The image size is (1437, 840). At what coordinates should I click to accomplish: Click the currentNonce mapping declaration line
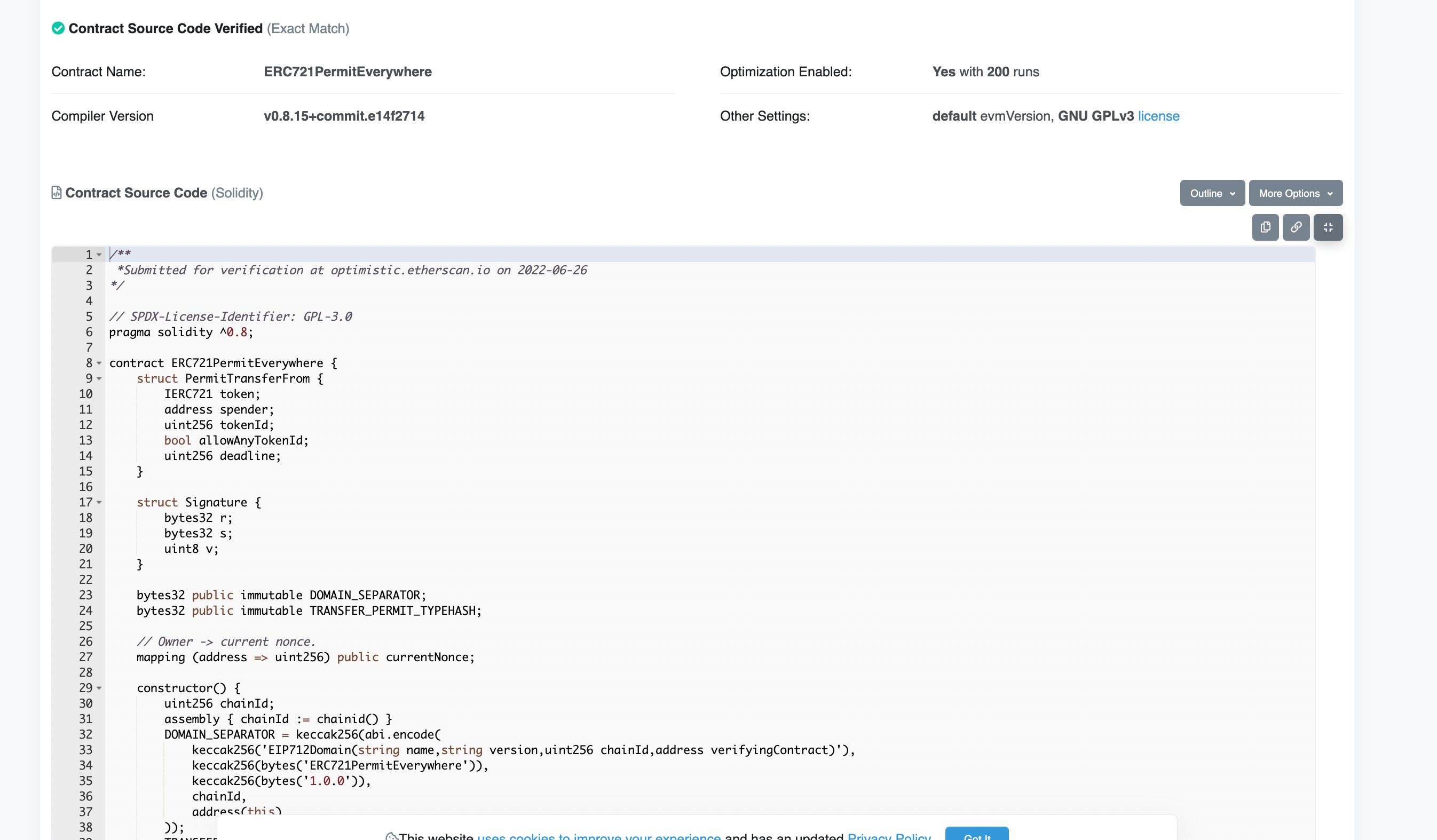pyautogui.click(x=305, y=657)
